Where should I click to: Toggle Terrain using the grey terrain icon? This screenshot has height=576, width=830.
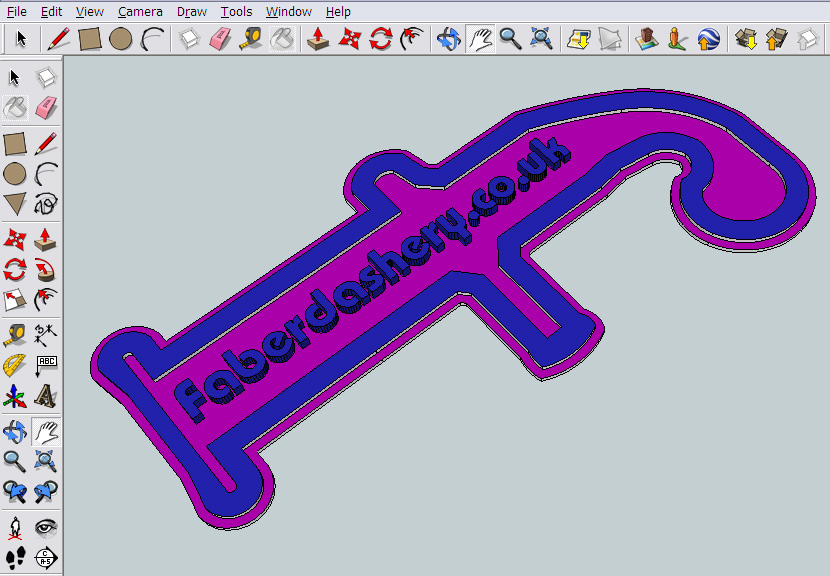coord(610,39)
